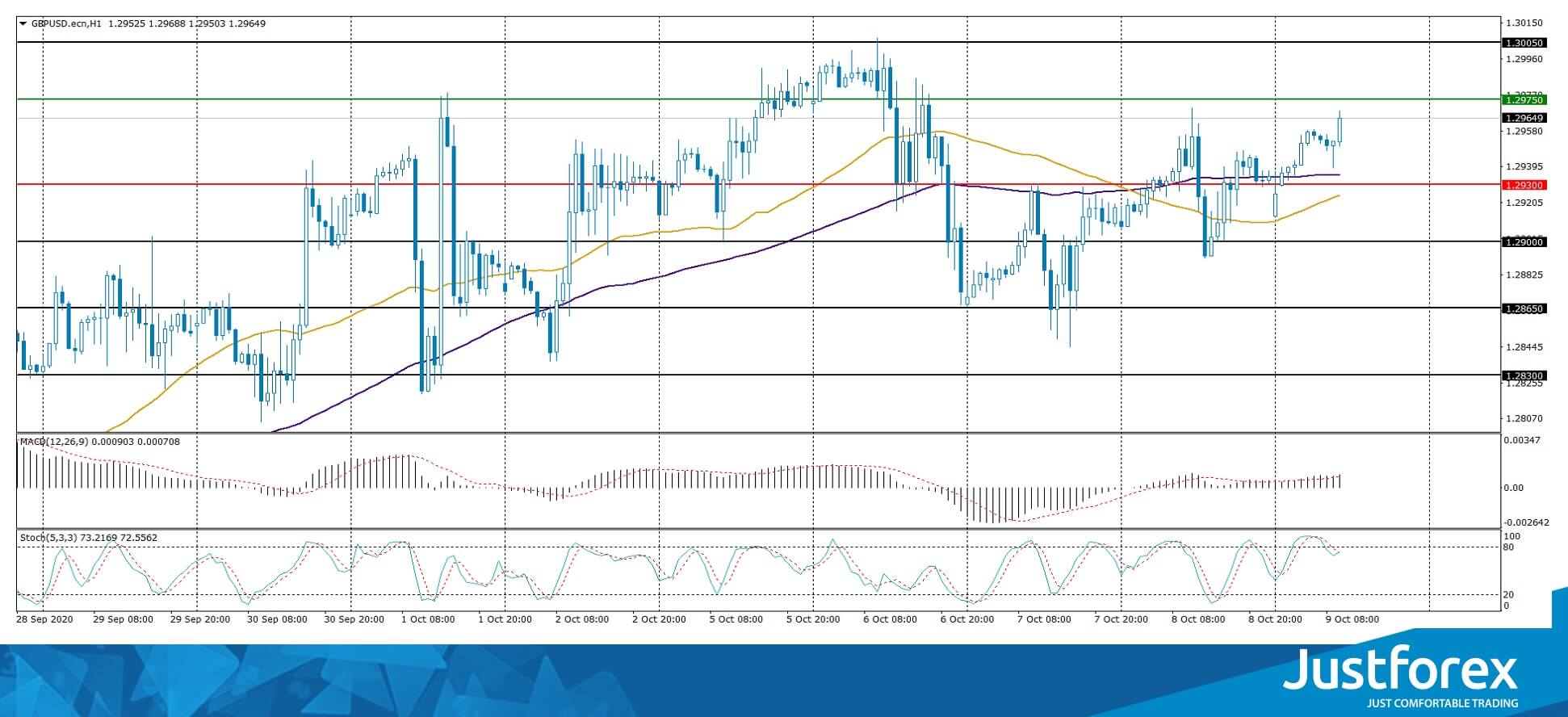Click the 2 Oct 08:00 time label
1568x717 pixels.
[x=582, y=619]
